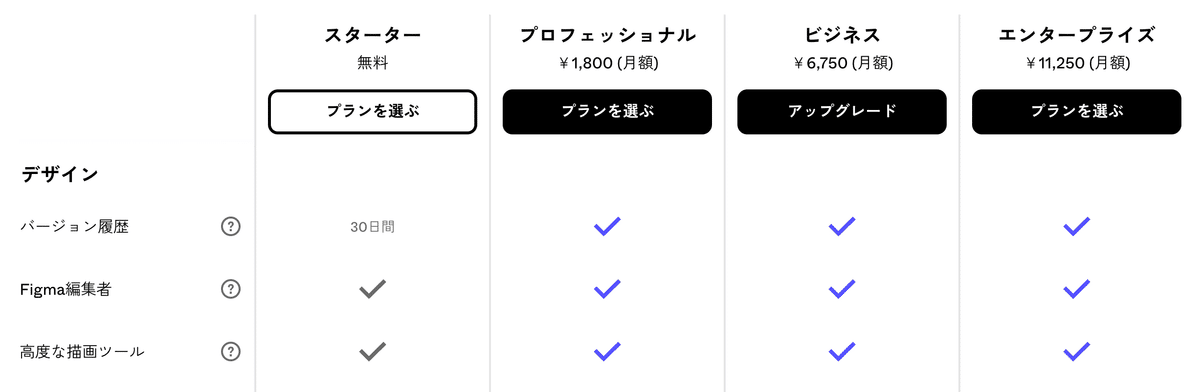Click プロフェッショナル checkmark for 高度な描画ツール
The height and width of the screenshot is (392, 1200).
(x=607, y=351)
